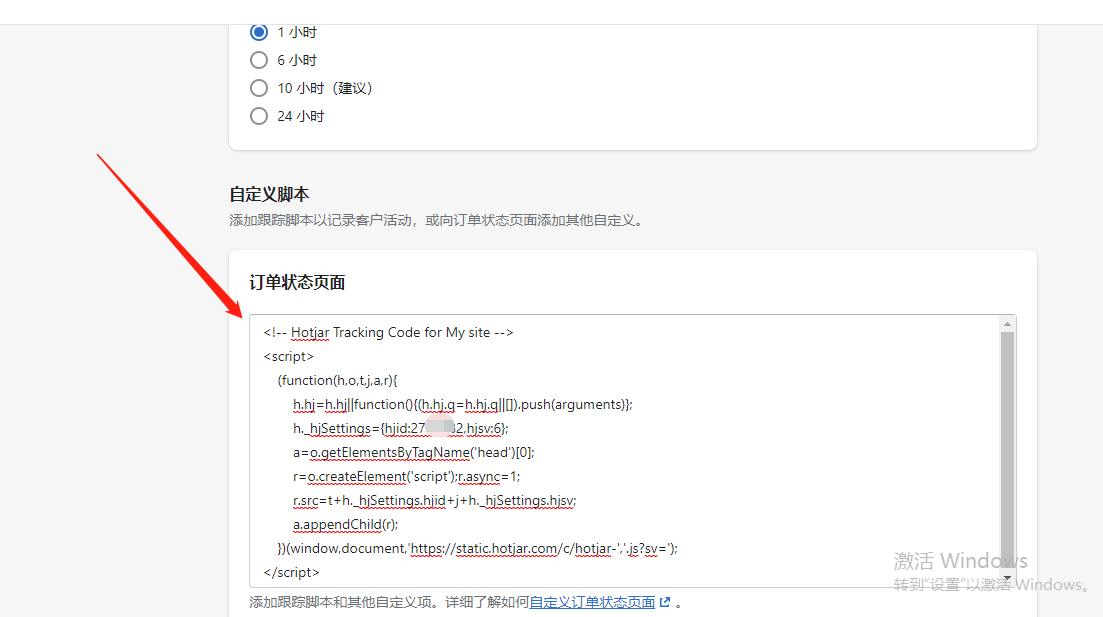This screenshot has height=617, width=1103.
Task: Click the h.hj=h.hj||function() code line
Action: [463, 405]
